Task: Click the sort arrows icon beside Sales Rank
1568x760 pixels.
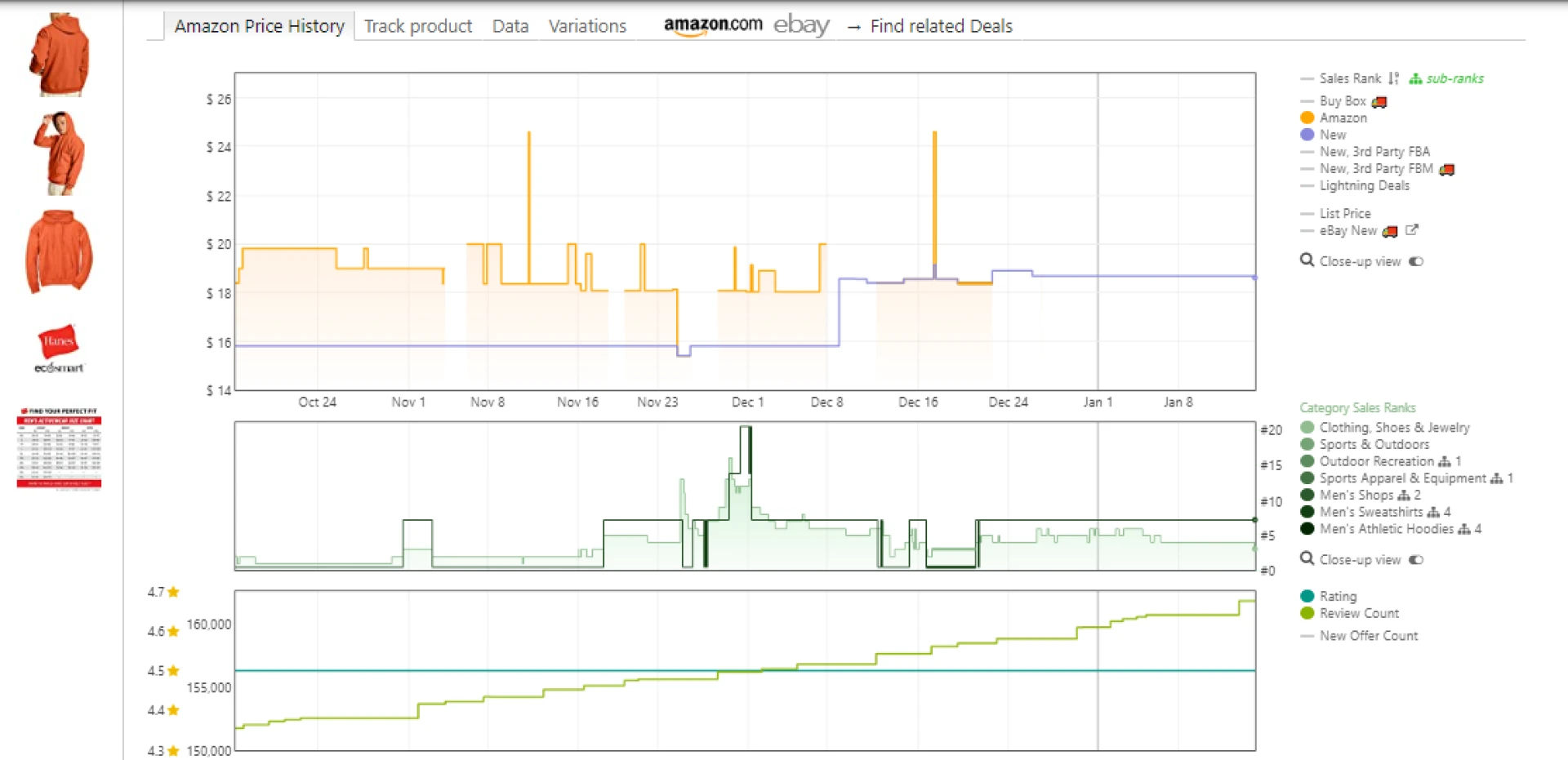Action: pyautogui.click(x=1393, y=79)
